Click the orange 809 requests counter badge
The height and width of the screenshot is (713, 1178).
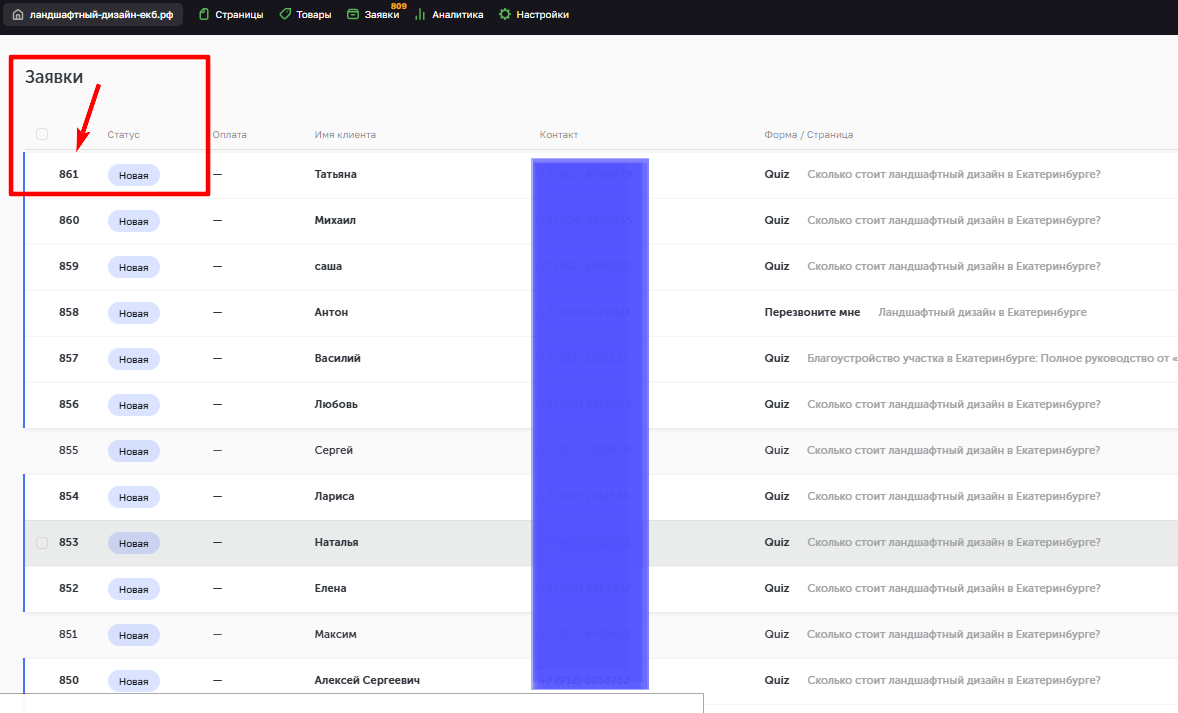click(399, 6)
